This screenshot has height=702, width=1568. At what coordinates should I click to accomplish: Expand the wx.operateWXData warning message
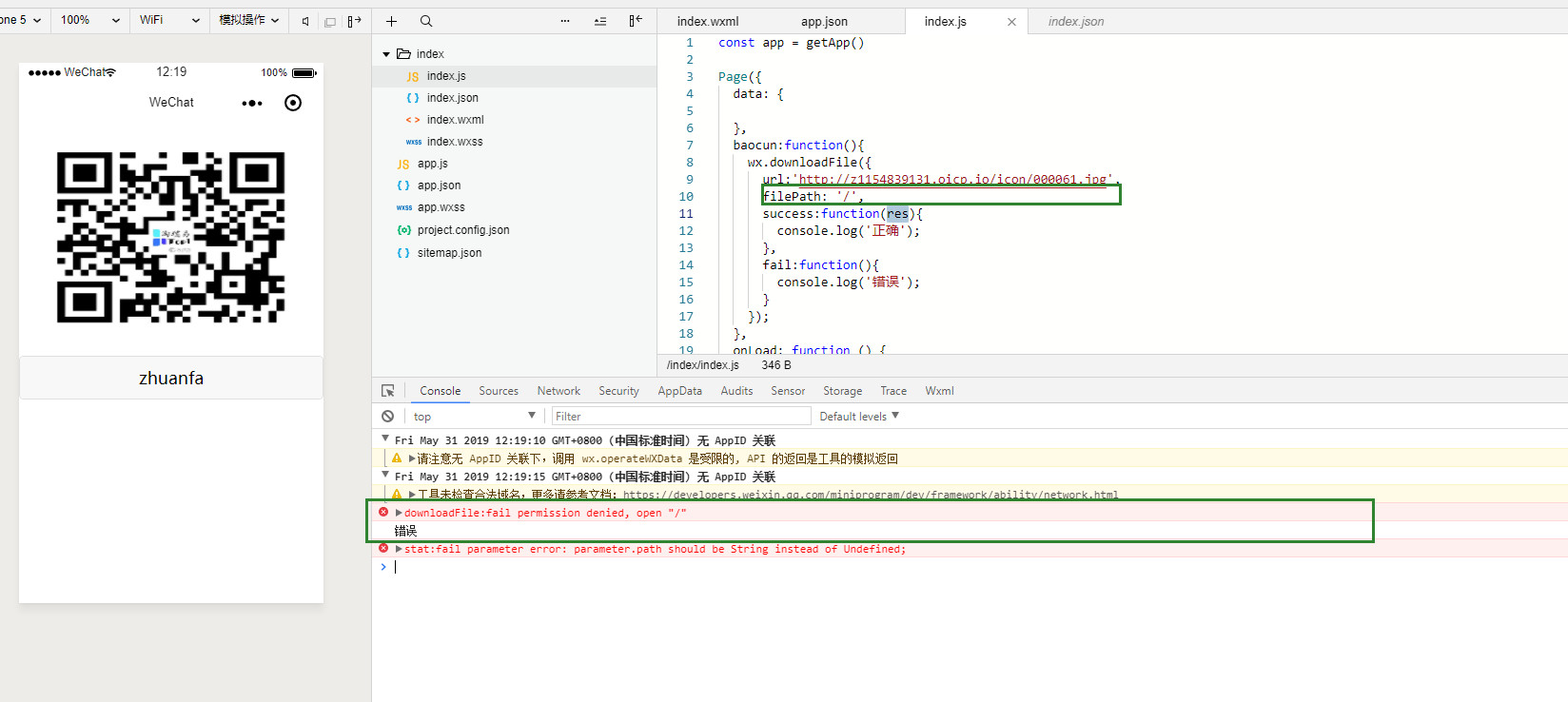tap(412, 458)
